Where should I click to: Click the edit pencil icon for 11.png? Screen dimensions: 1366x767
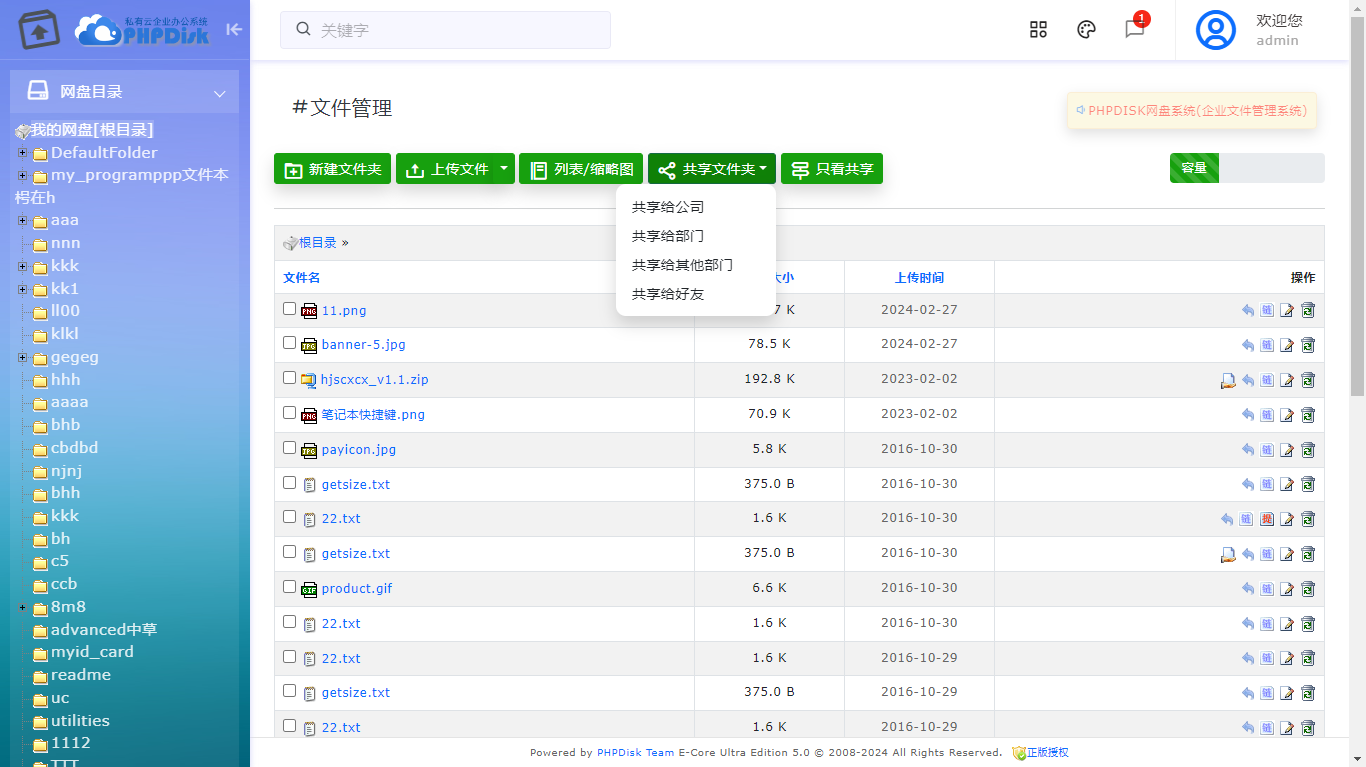click(x=1287, y=310)
